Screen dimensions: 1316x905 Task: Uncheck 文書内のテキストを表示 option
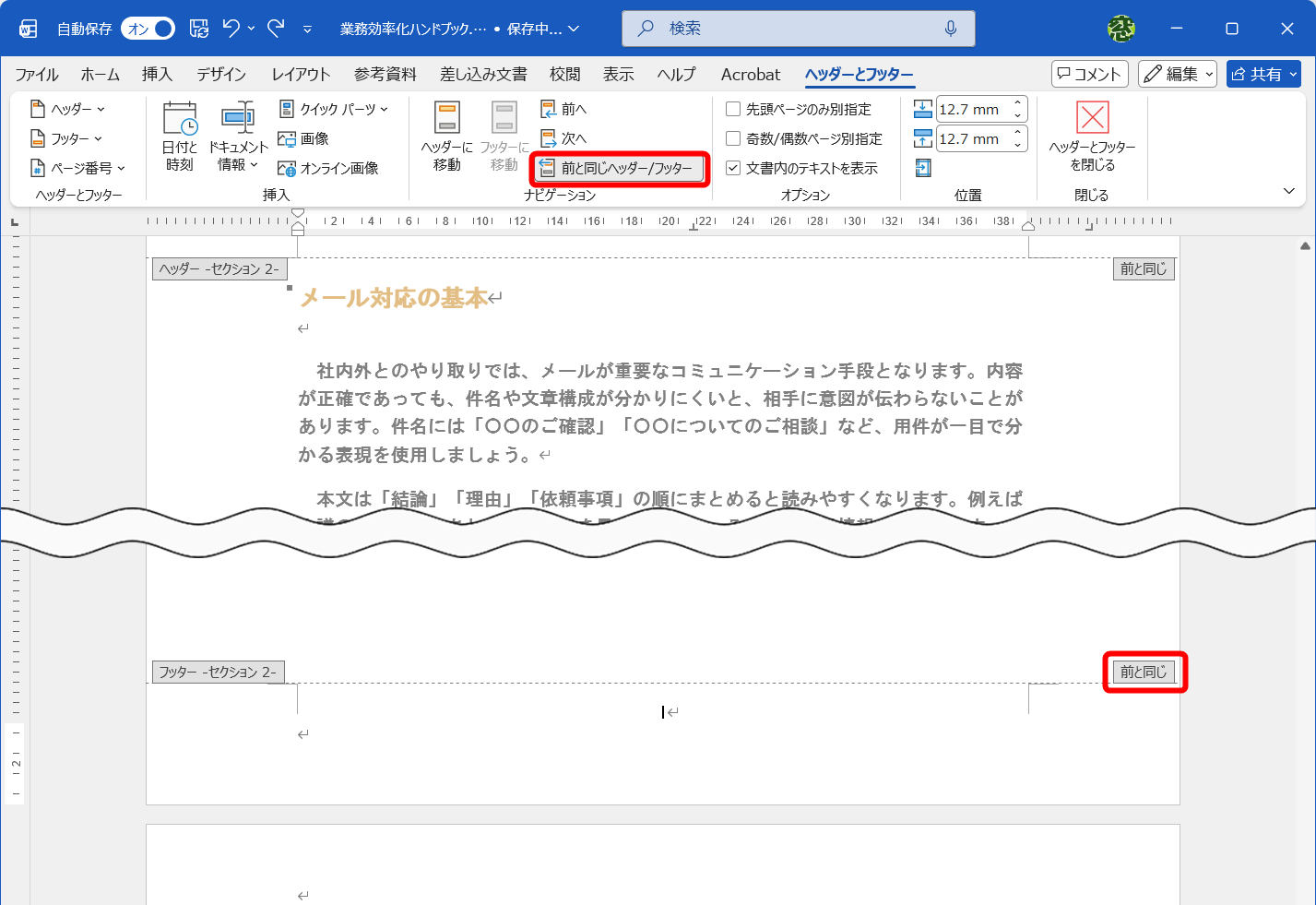[x=801, y=168]
